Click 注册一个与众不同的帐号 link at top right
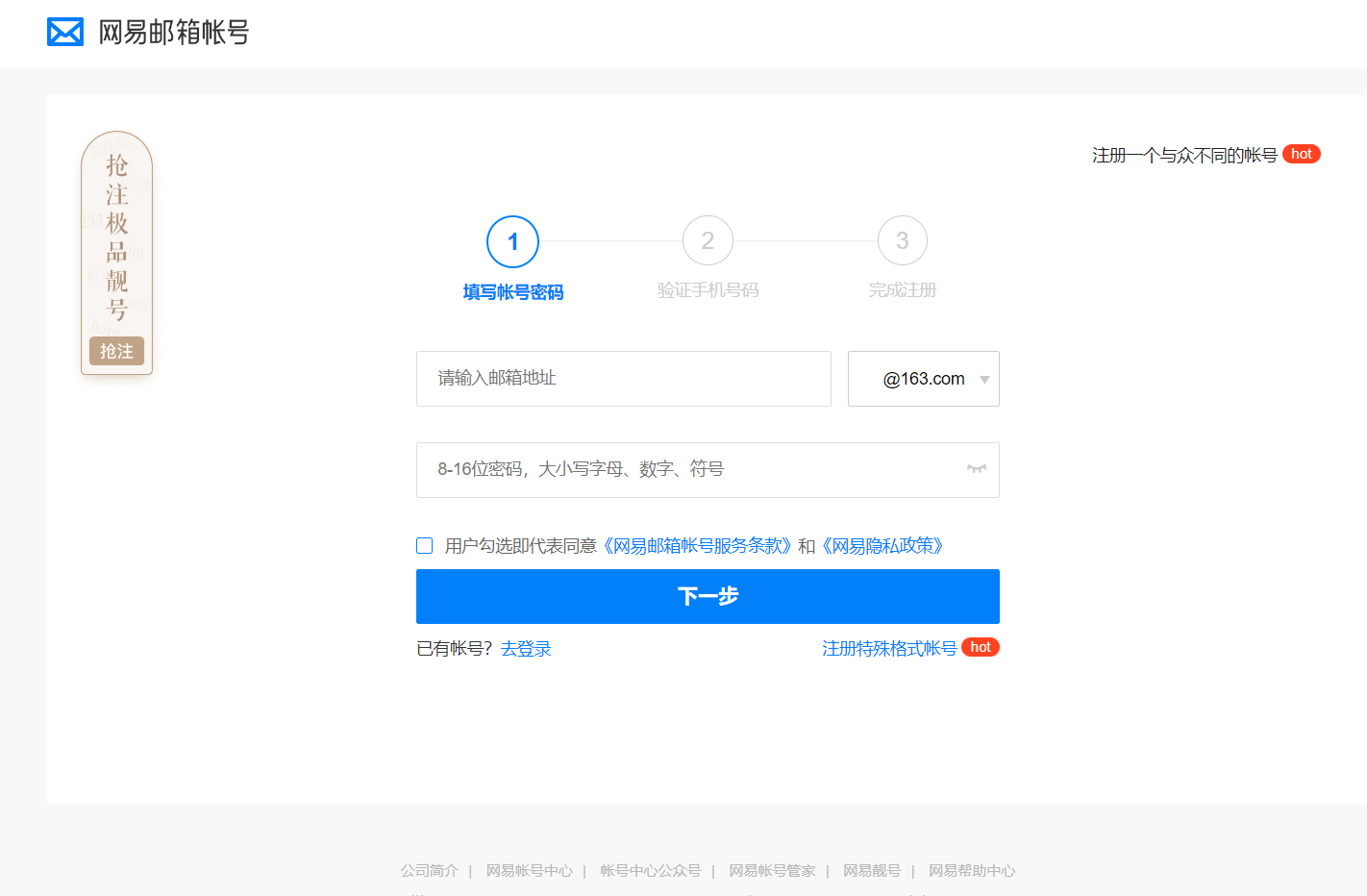The image size is (1367, 896). (x=1184, y=155)
